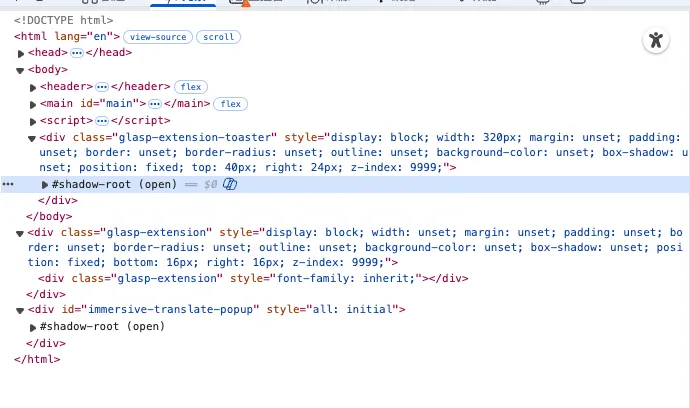Select the </html> closing tag
690x408 pixels.
tap(37, 359)
